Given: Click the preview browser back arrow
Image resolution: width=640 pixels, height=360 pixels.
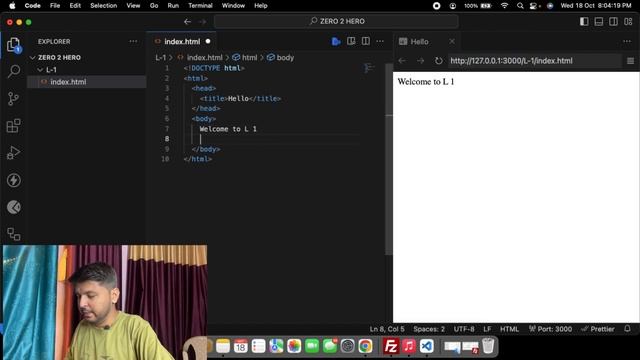Looking at the screenshot, I should (402, 61).
